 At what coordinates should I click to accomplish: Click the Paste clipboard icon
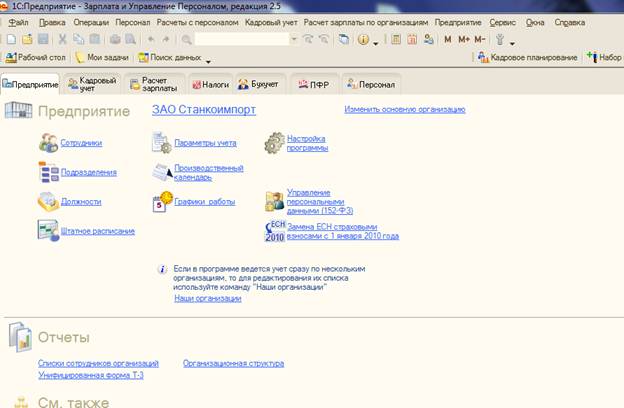pos(95,39)
